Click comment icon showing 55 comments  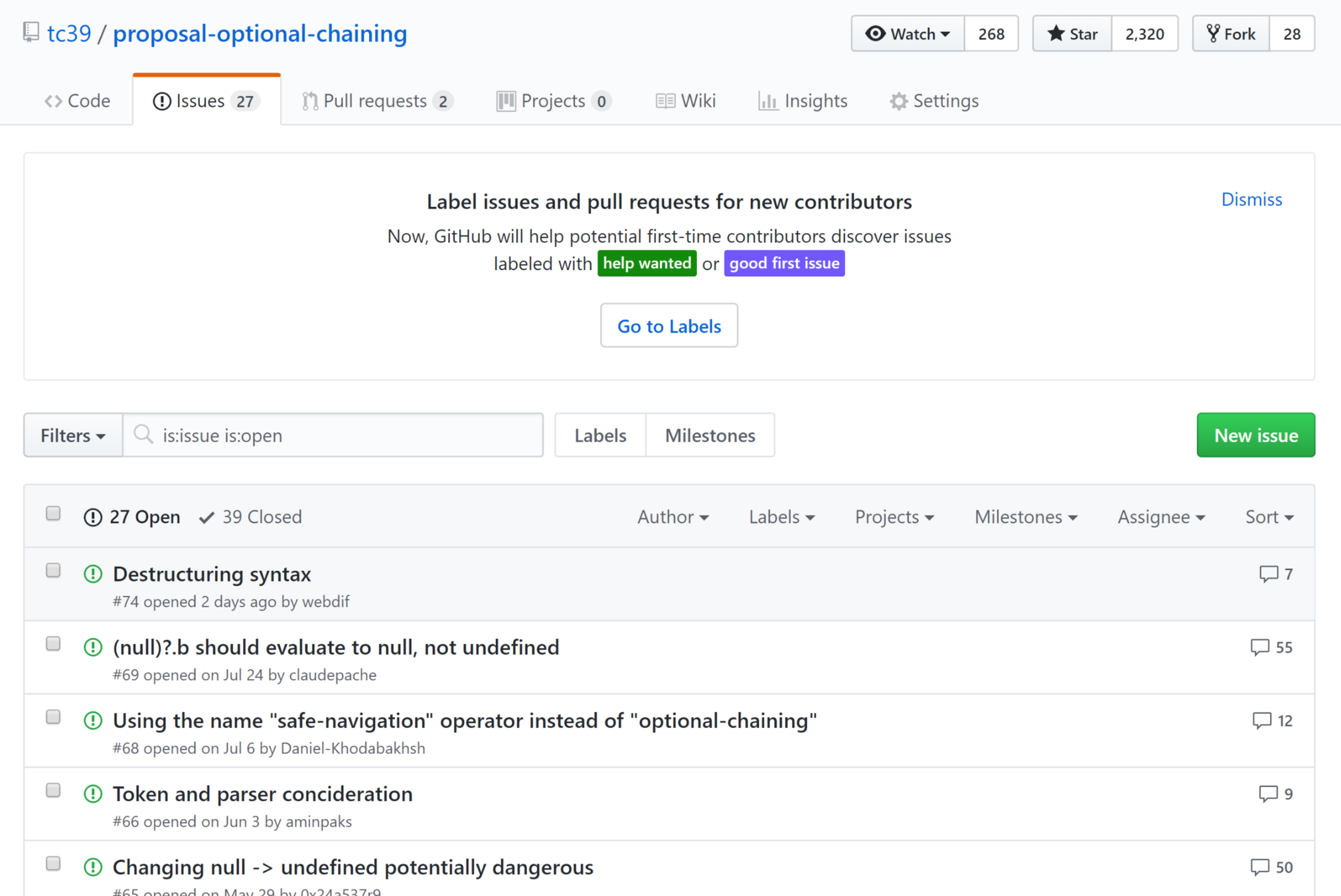[1259, 647]
